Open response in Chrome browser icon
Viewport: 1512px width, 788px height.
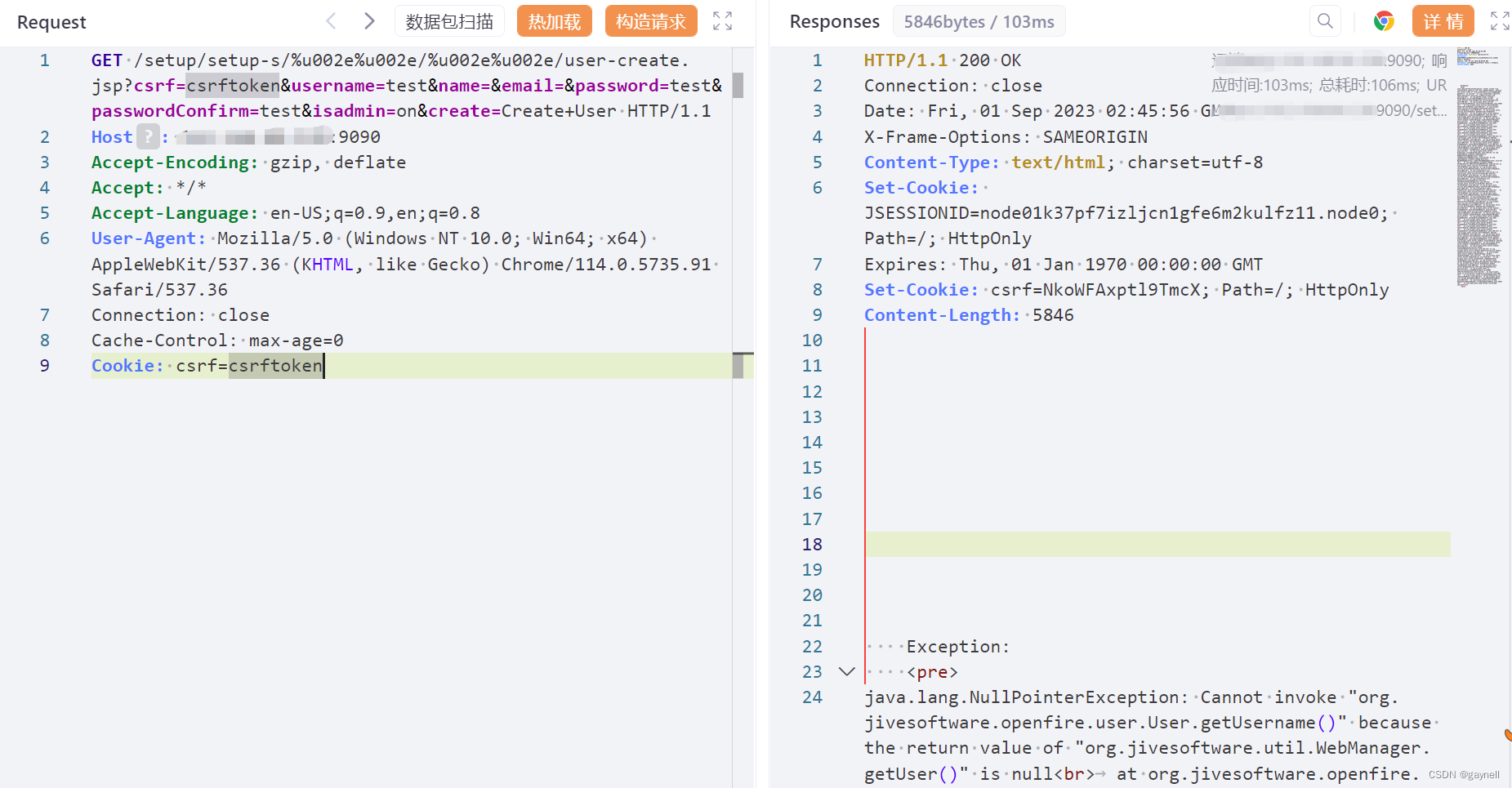click(x=1384, y=21)
